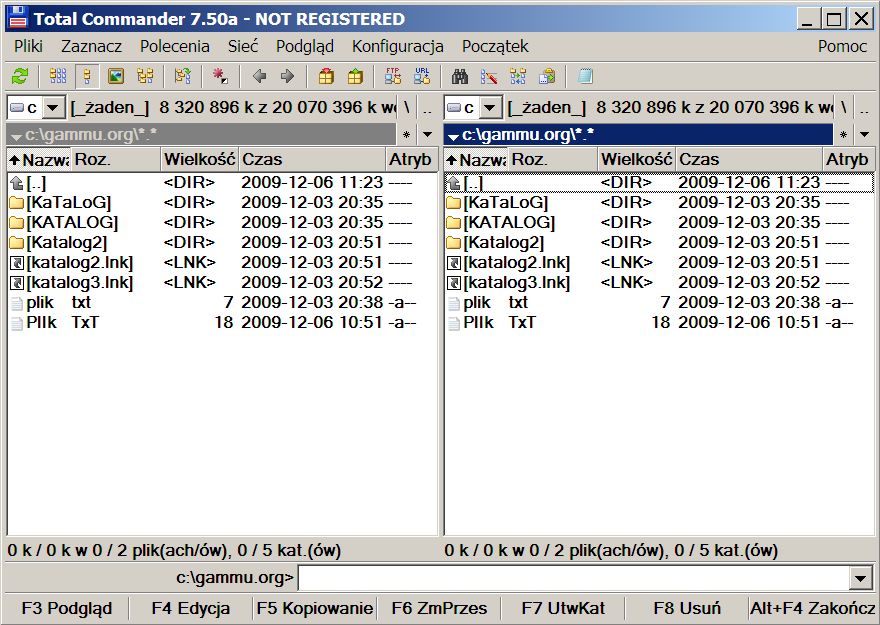Image resolution: width=880 pixels, height=625 pixels.
Task: Select PlIk TxT file in right panel
Action: click(659, 323)
